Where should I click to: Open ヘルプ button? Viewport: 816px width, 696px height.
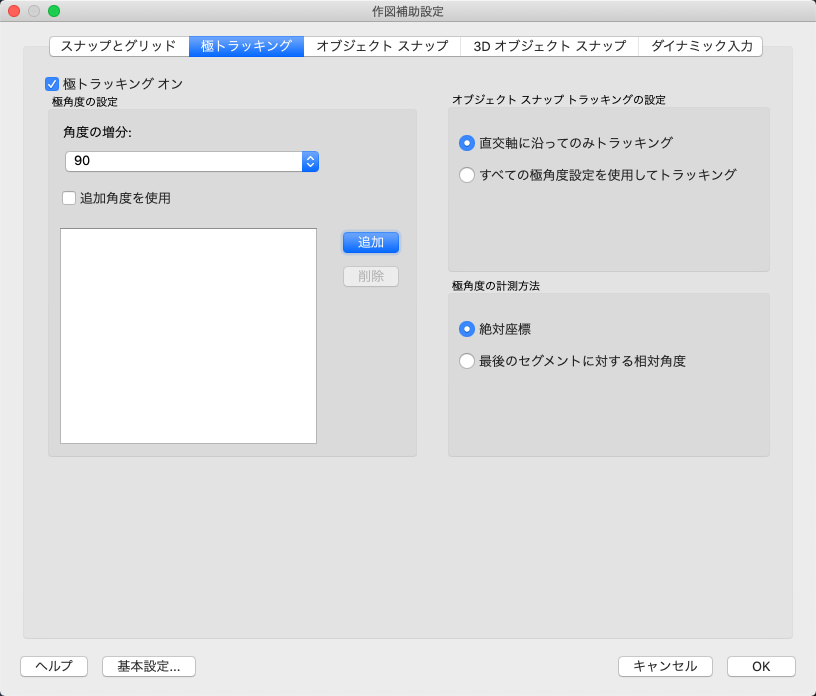tap(54, 666)
